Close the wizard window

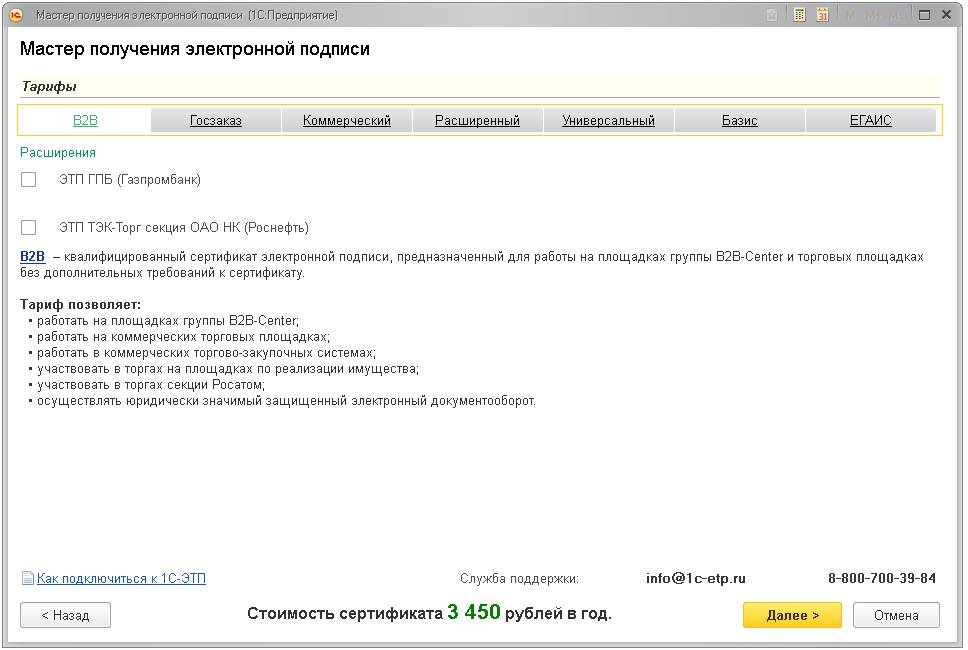946,15
